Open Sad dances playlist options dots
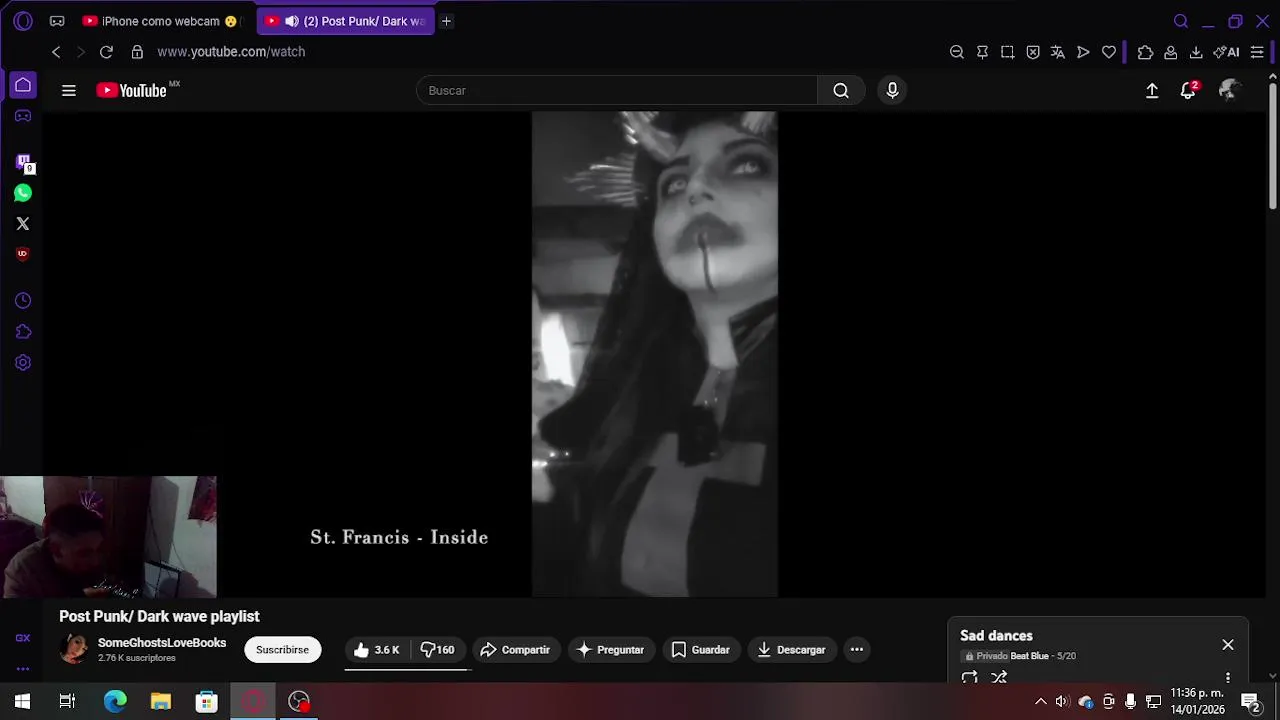This screenshot has height=720, width=1280. click(1228, 678)
